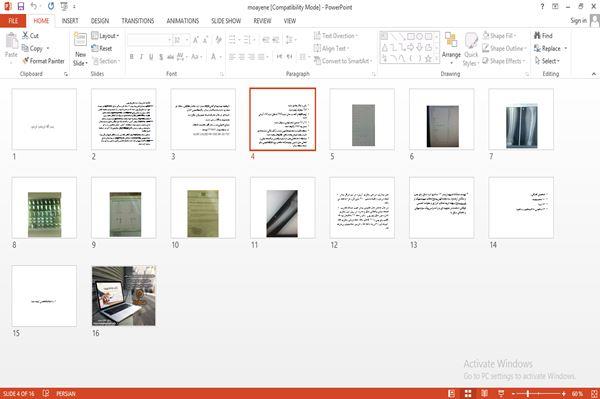This screenshot has width=600, height=399.
Task: Open the Select dropdown in Editing
Action: point(547,61)
